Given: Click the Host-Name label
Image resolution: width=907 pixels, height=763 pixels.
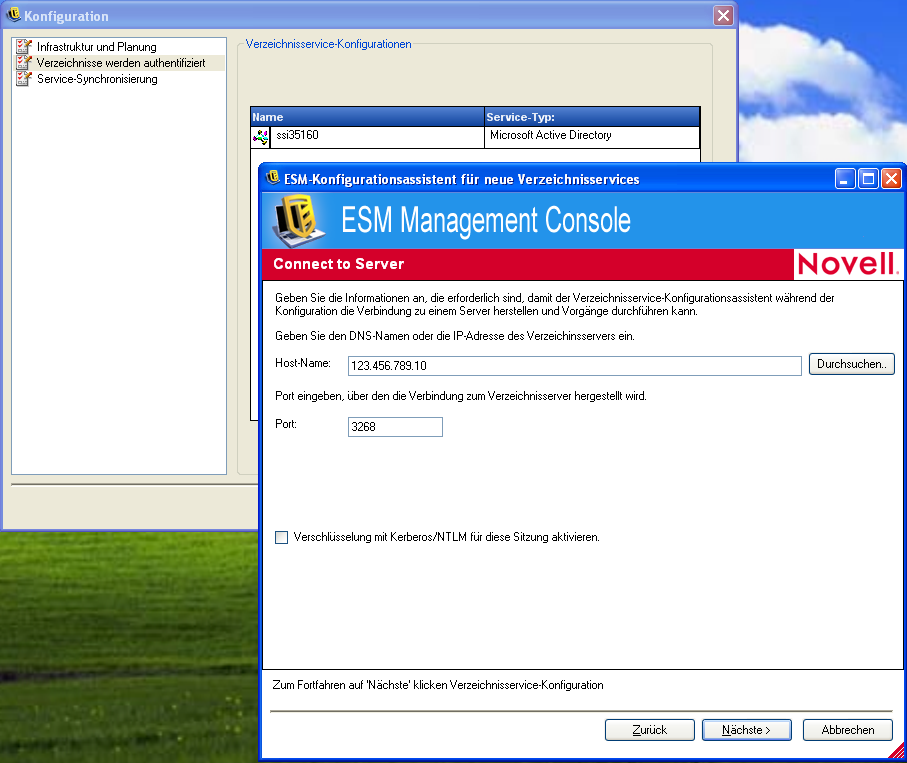Looking at the screenshot, I should [303, 363].
